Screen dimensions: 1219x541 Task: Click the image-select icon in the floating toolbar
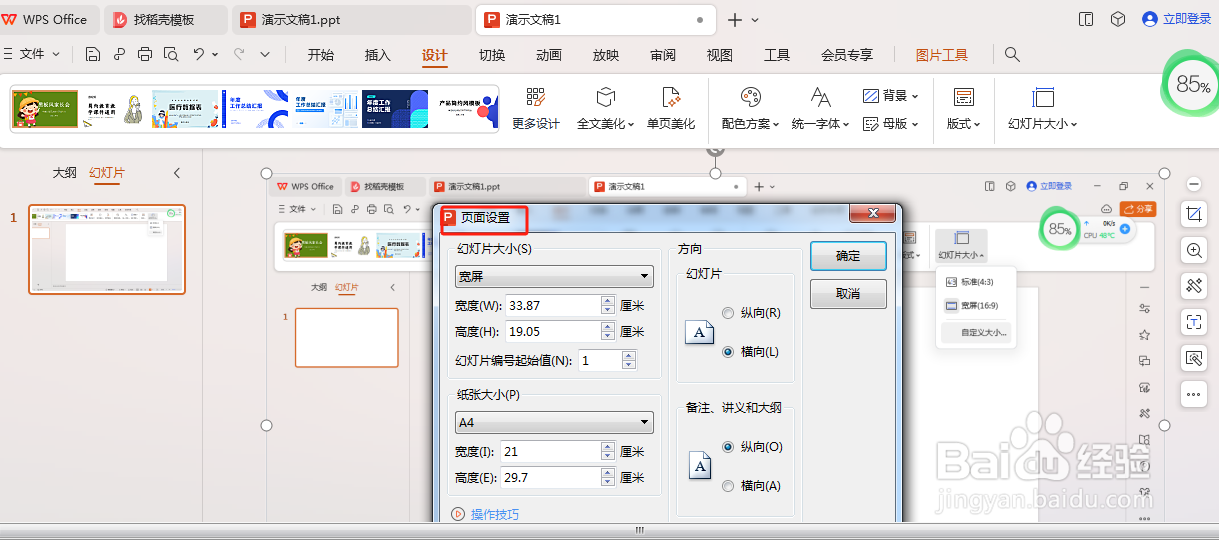(x=1193, y=358)
